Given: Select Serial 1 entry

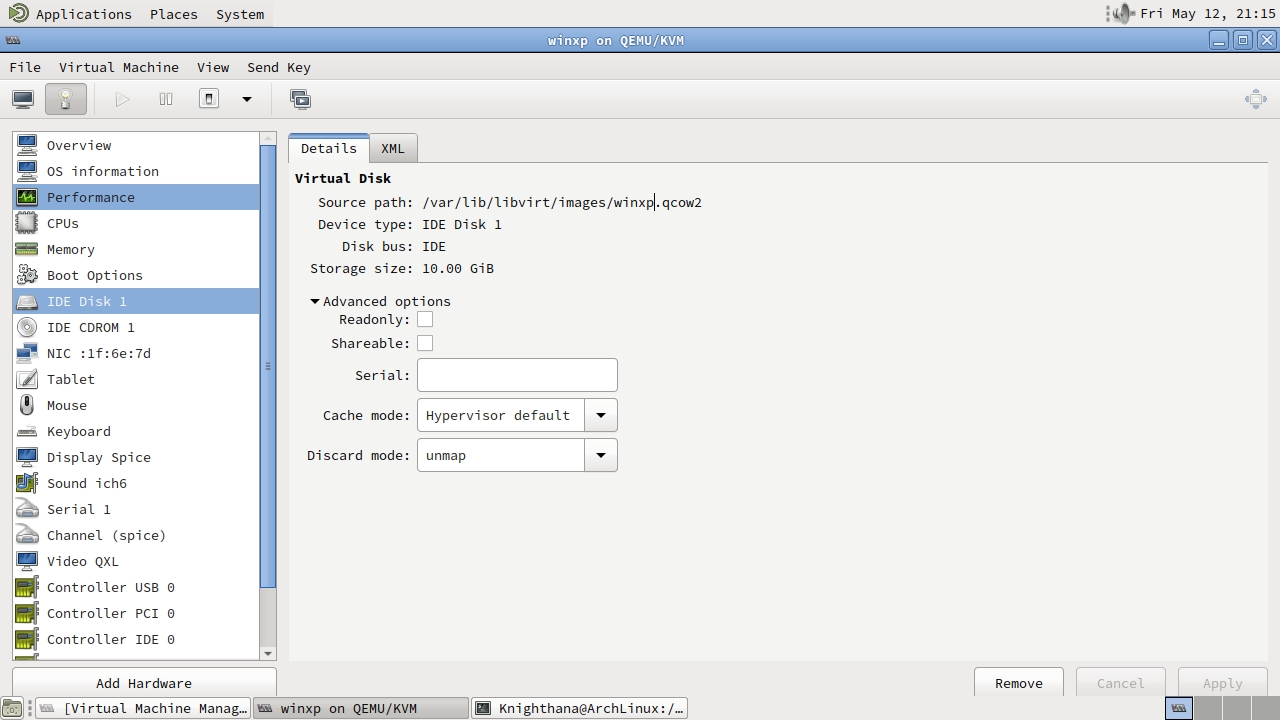Looking at the screenshot, I should 136,509.
